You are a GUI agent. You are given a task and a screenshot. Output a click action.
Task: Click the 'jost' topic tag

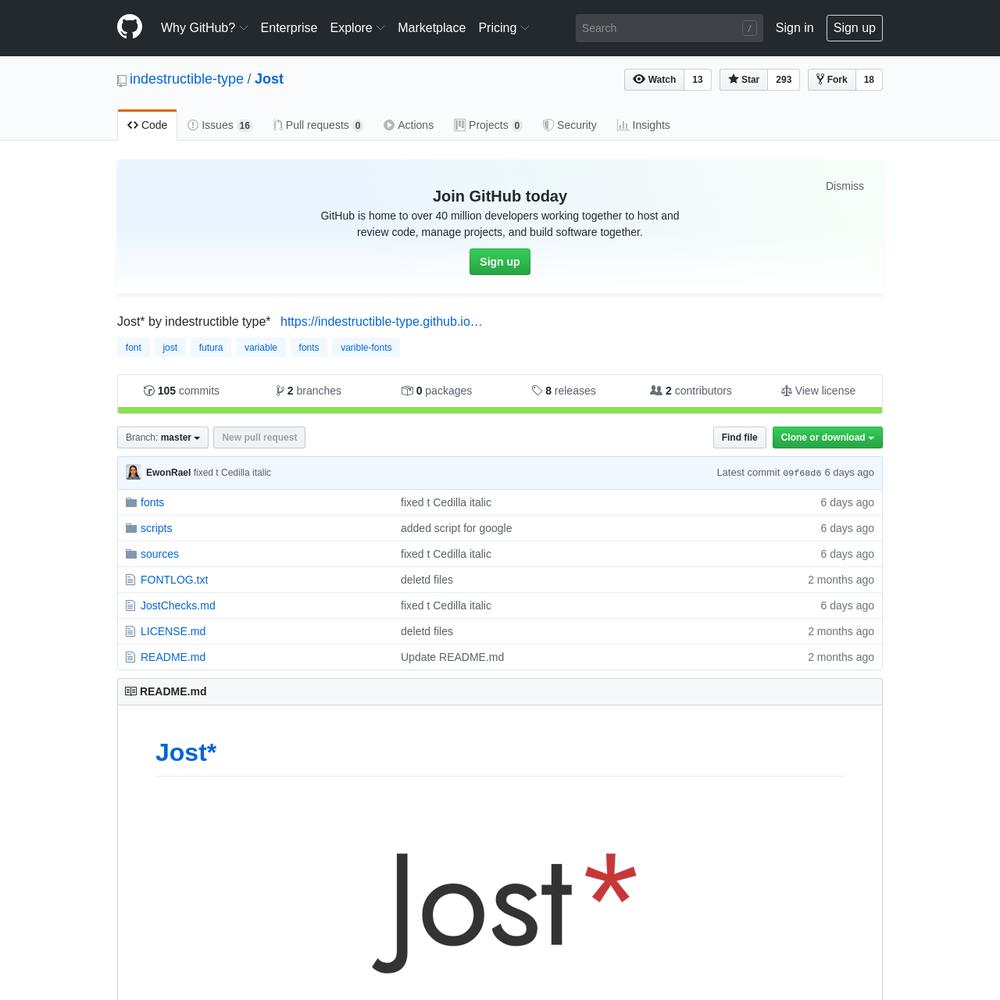tap(170, 348)
